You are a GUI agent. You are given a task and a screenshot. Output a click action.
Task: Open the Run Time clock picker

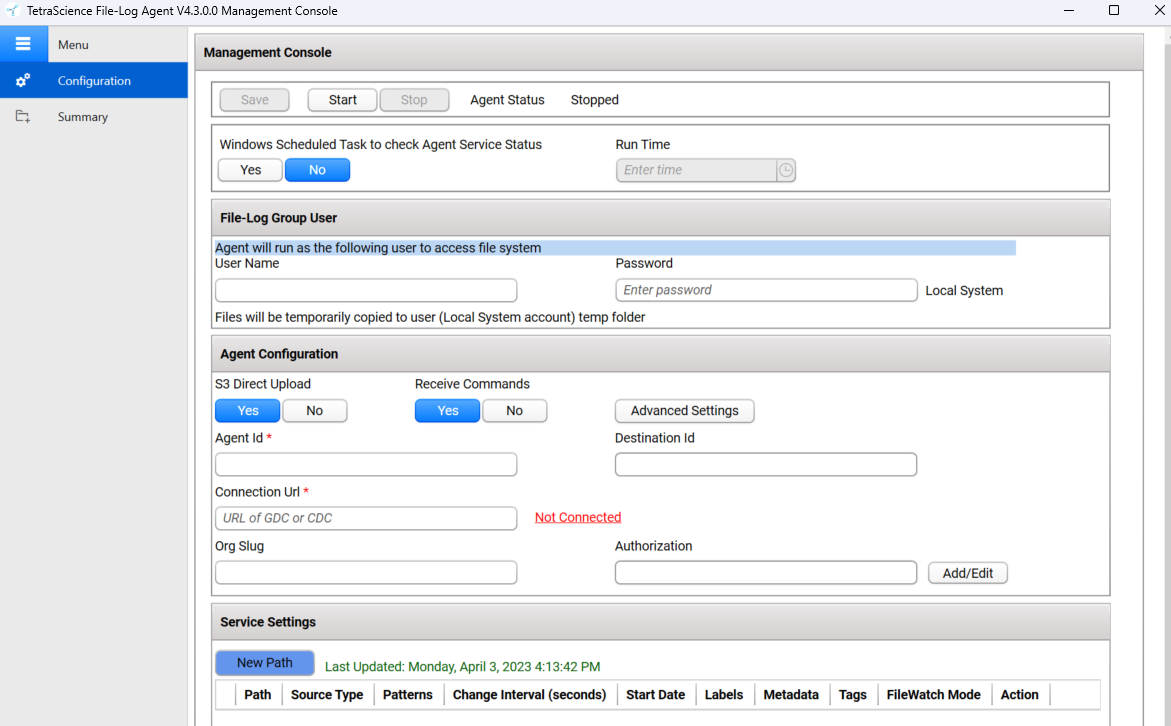pyautogui.click(x=786, y=170)
